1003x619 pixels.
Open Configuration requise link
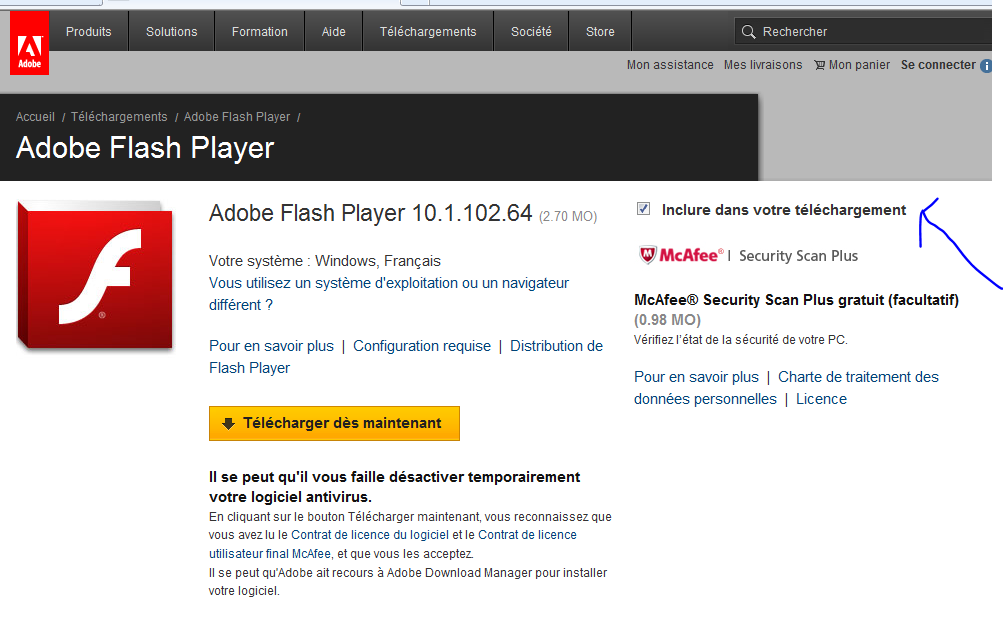(422, 346)
